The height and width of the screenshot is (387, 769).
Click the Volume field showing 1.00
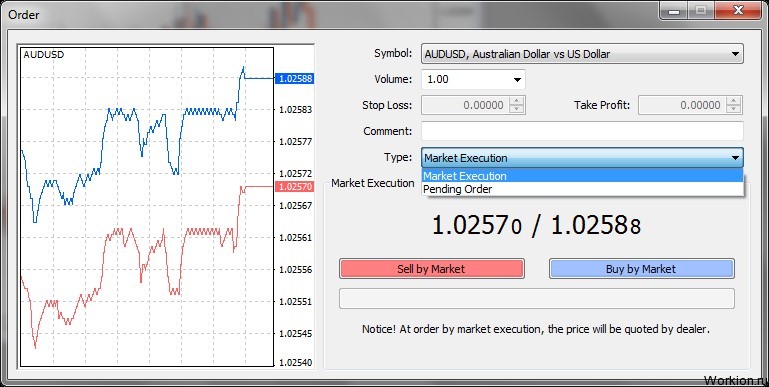point(473,79)
